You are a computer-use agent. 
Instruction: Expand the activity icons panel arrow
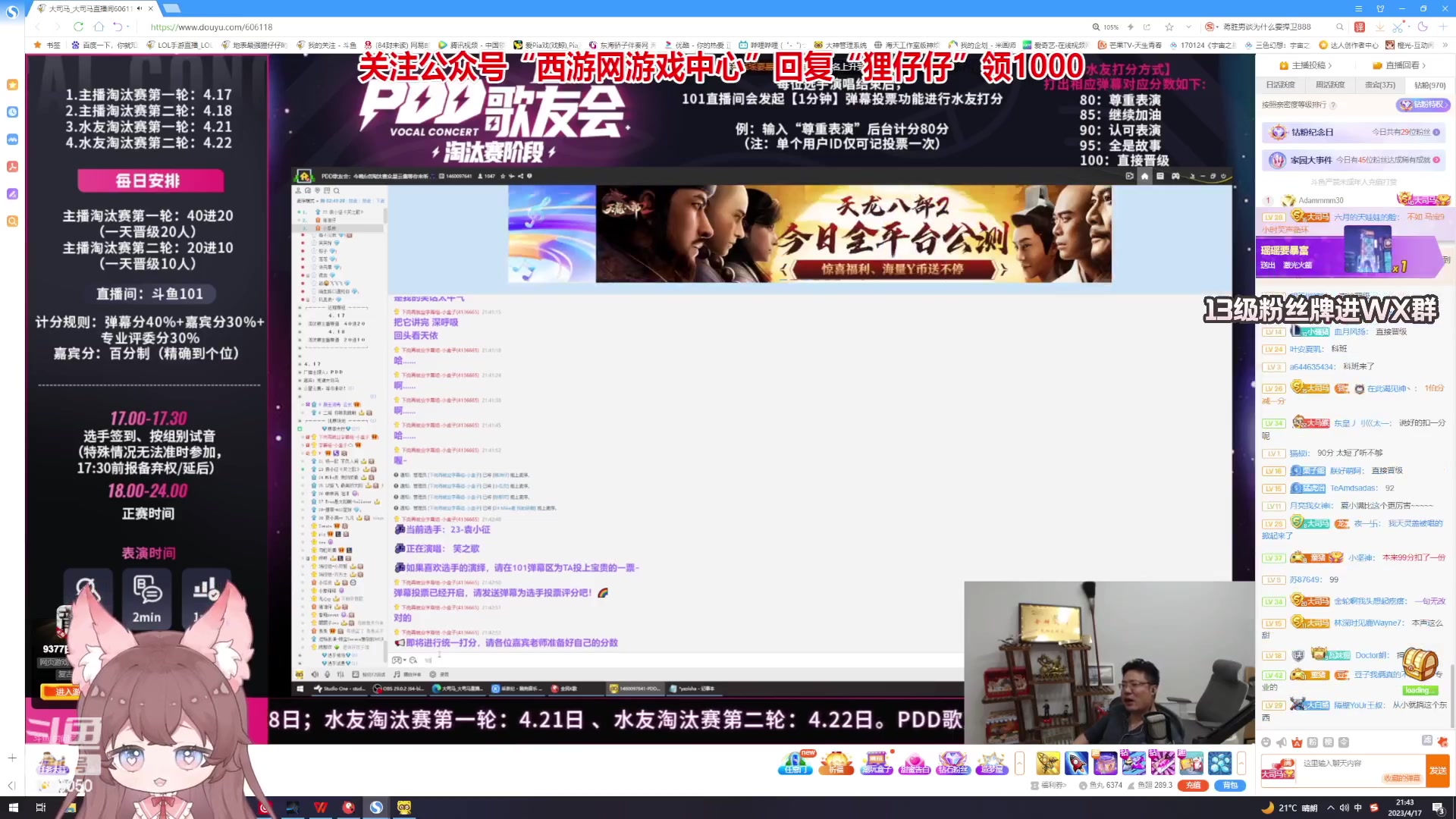[1019, 762]
